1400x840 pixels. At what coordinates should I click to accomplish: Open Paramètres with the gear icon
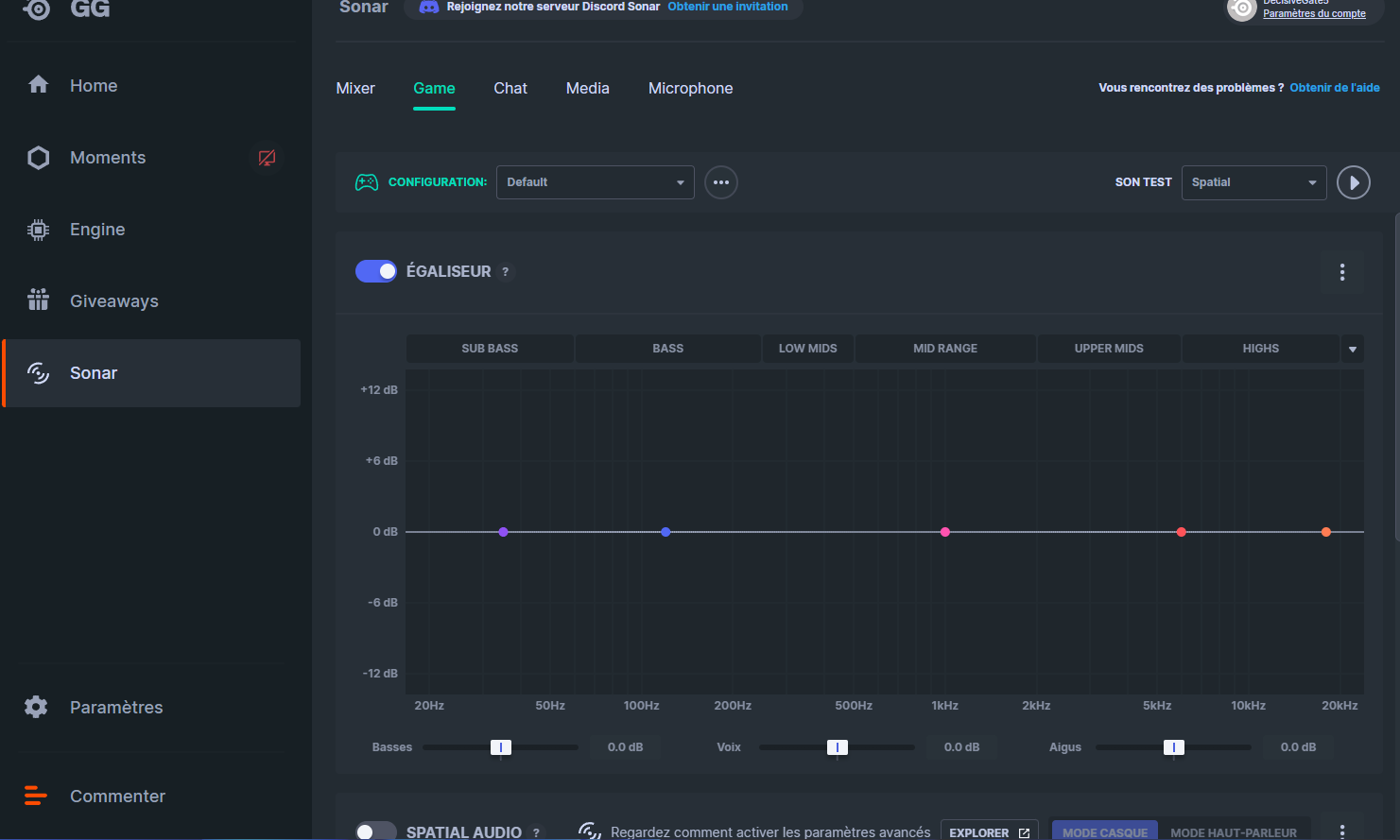[x=115, y=708]
